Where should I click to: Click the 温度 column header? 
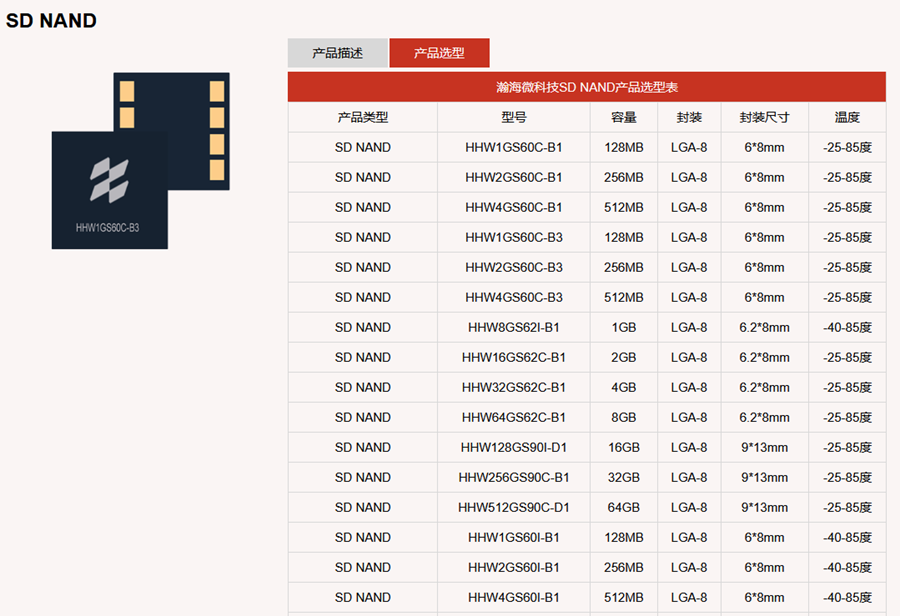(x=847, y=117)
